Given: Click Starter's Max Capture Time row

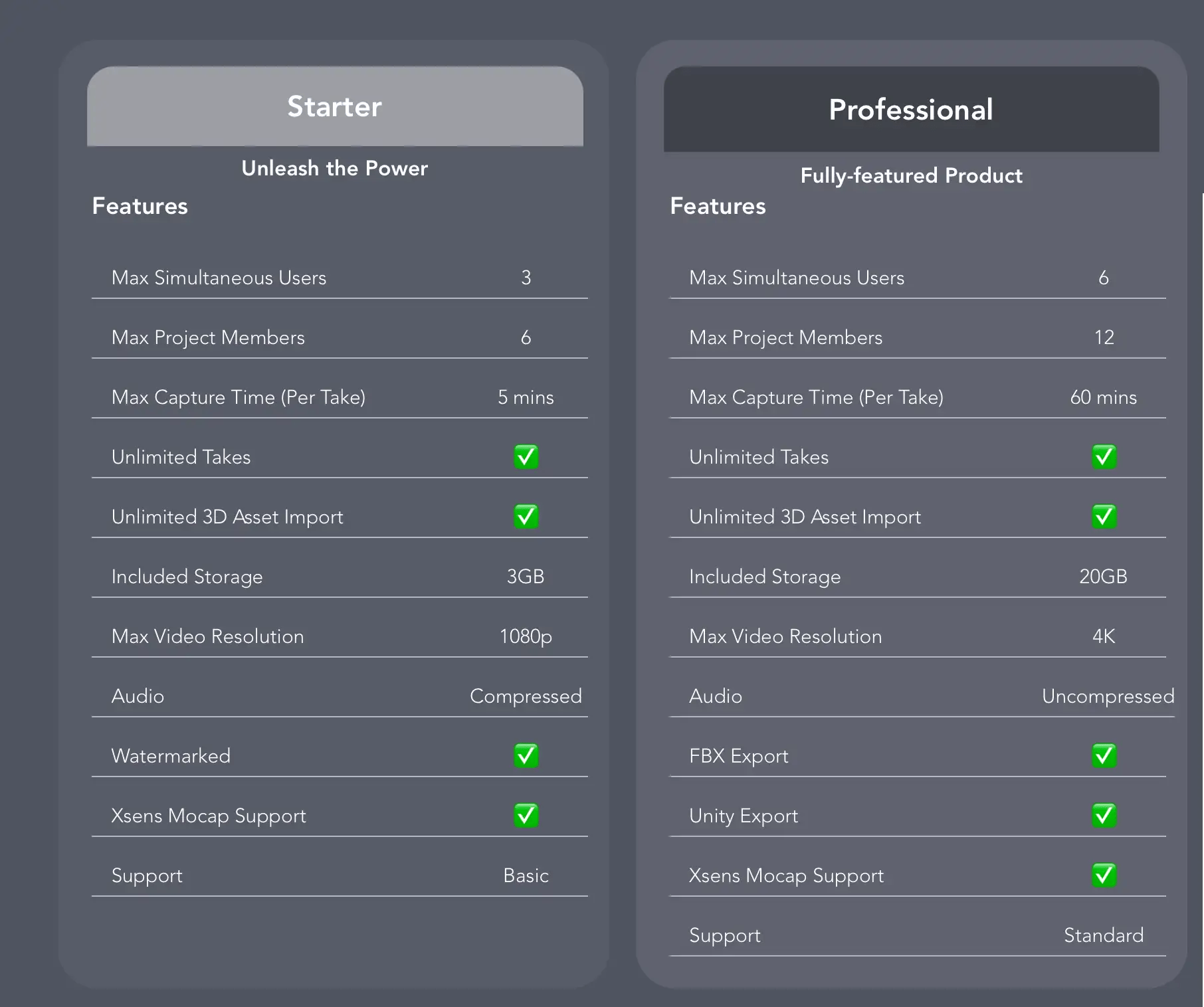Looking at the screenshot, I should coord(340,397).
